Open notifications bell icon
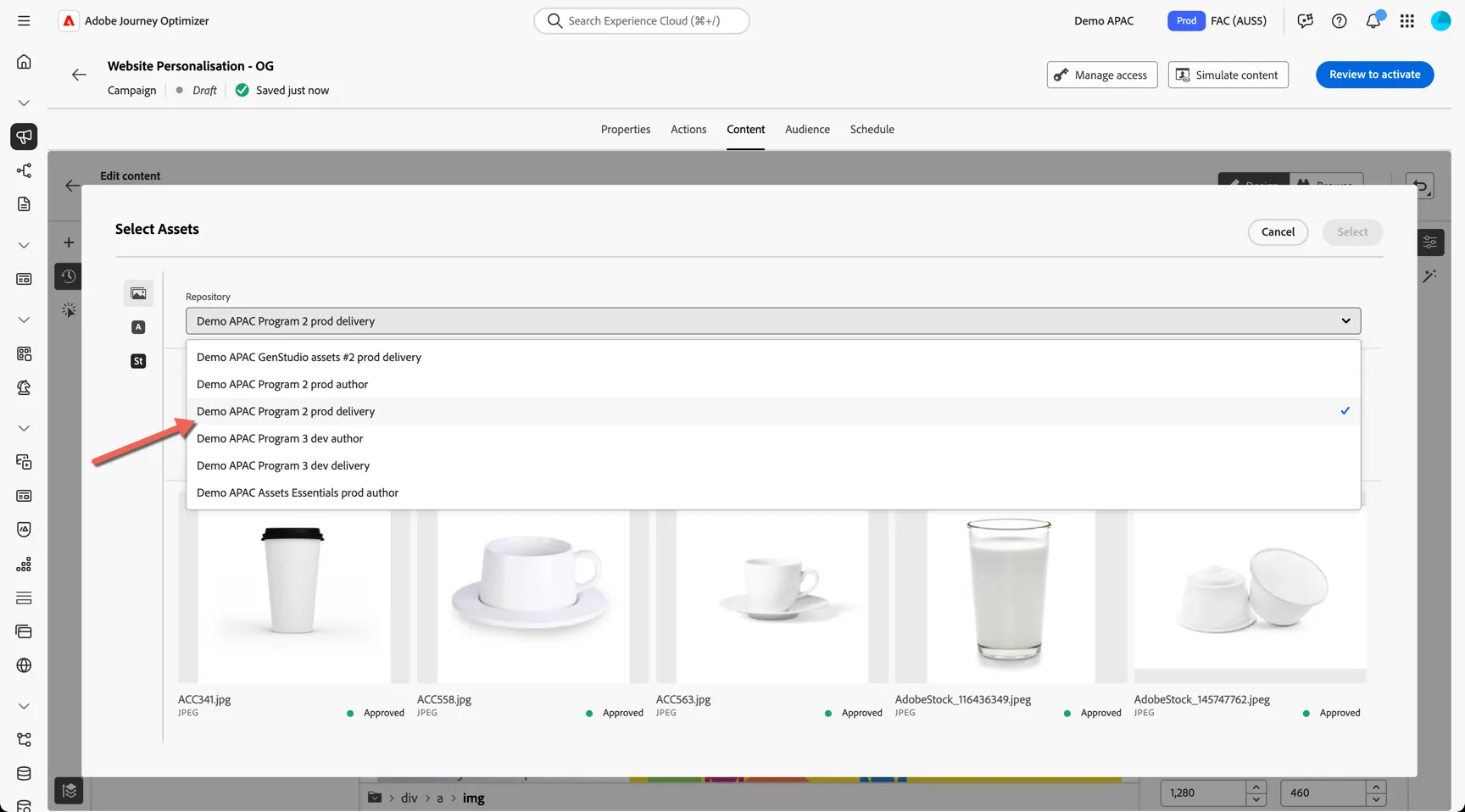This screenshot has width=1465, height=812. (1373, 21)
